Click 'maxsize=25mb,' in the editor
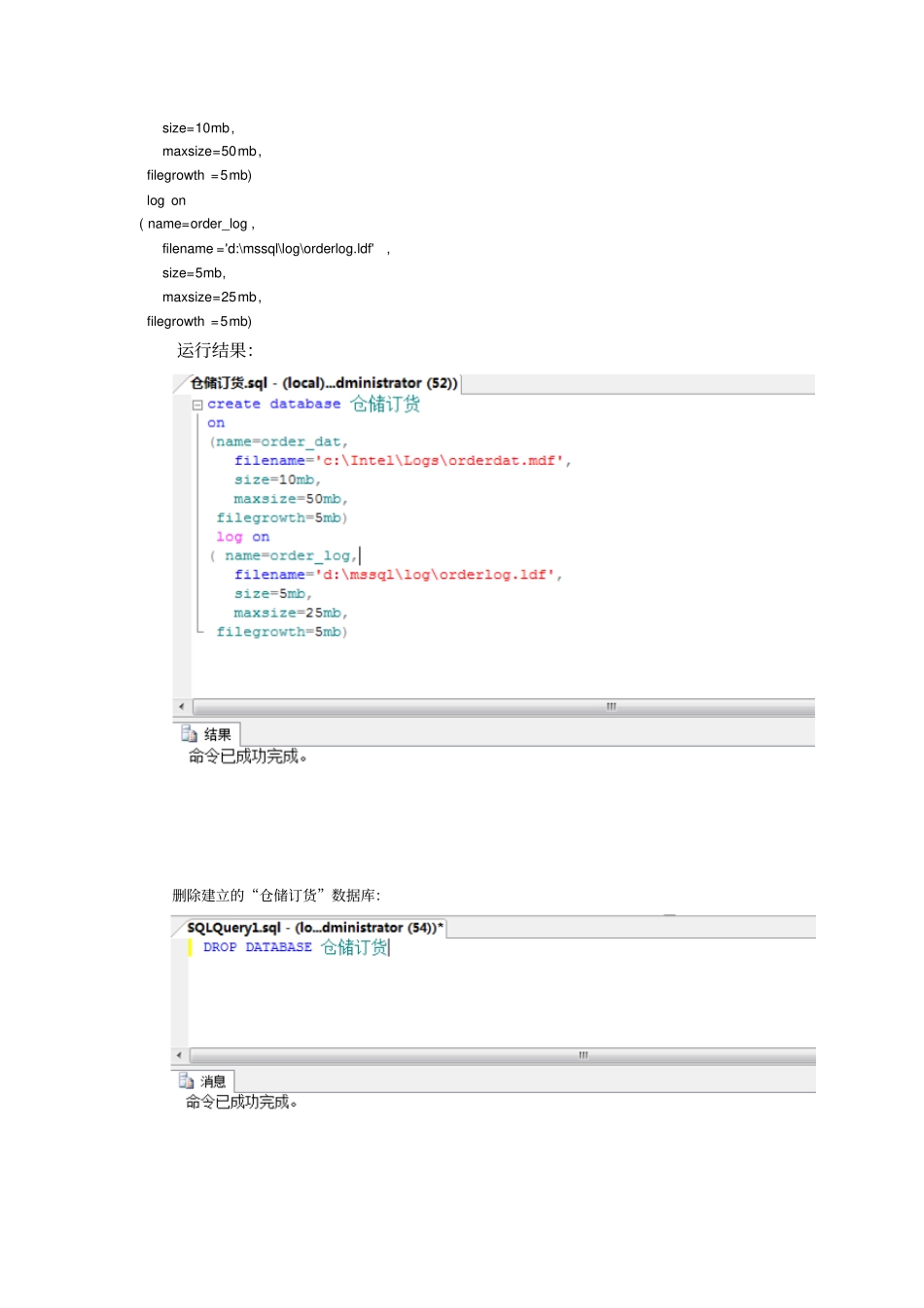 pos(291,613)
